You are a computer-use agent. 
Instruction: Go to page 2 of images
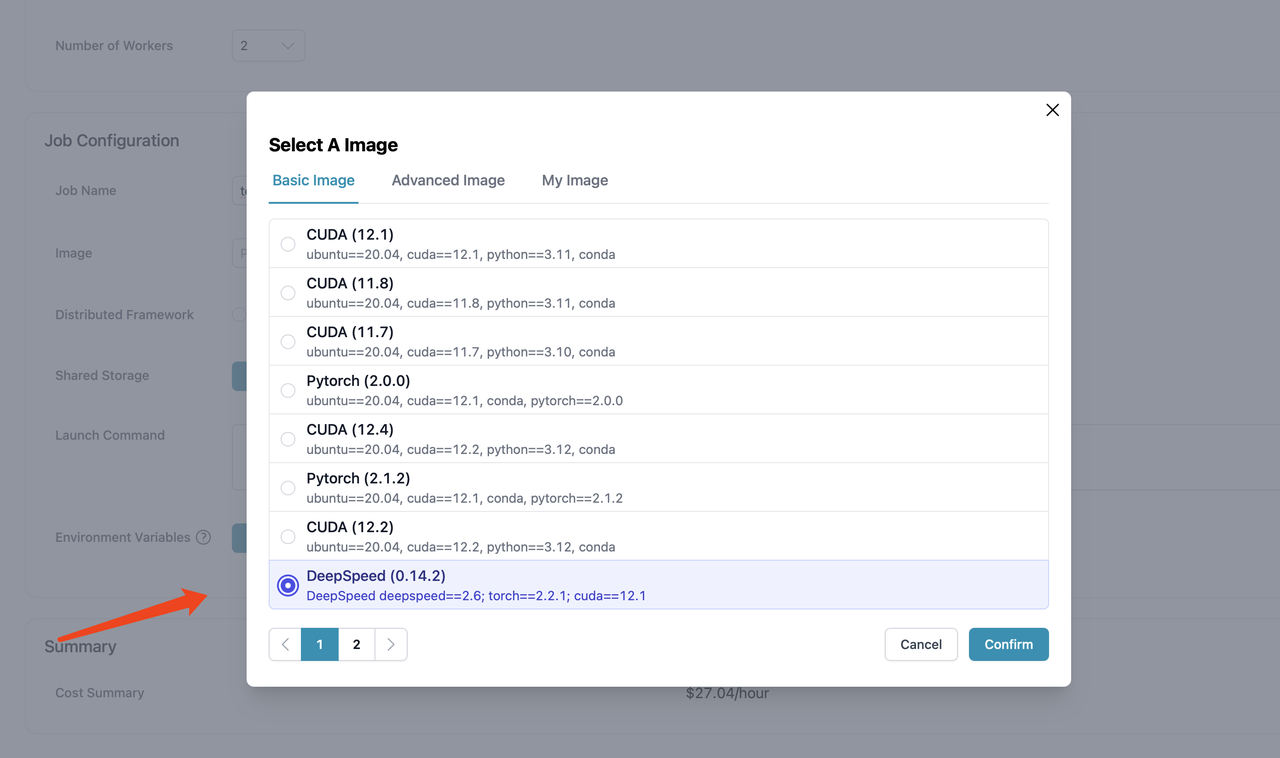coord(356,644)
